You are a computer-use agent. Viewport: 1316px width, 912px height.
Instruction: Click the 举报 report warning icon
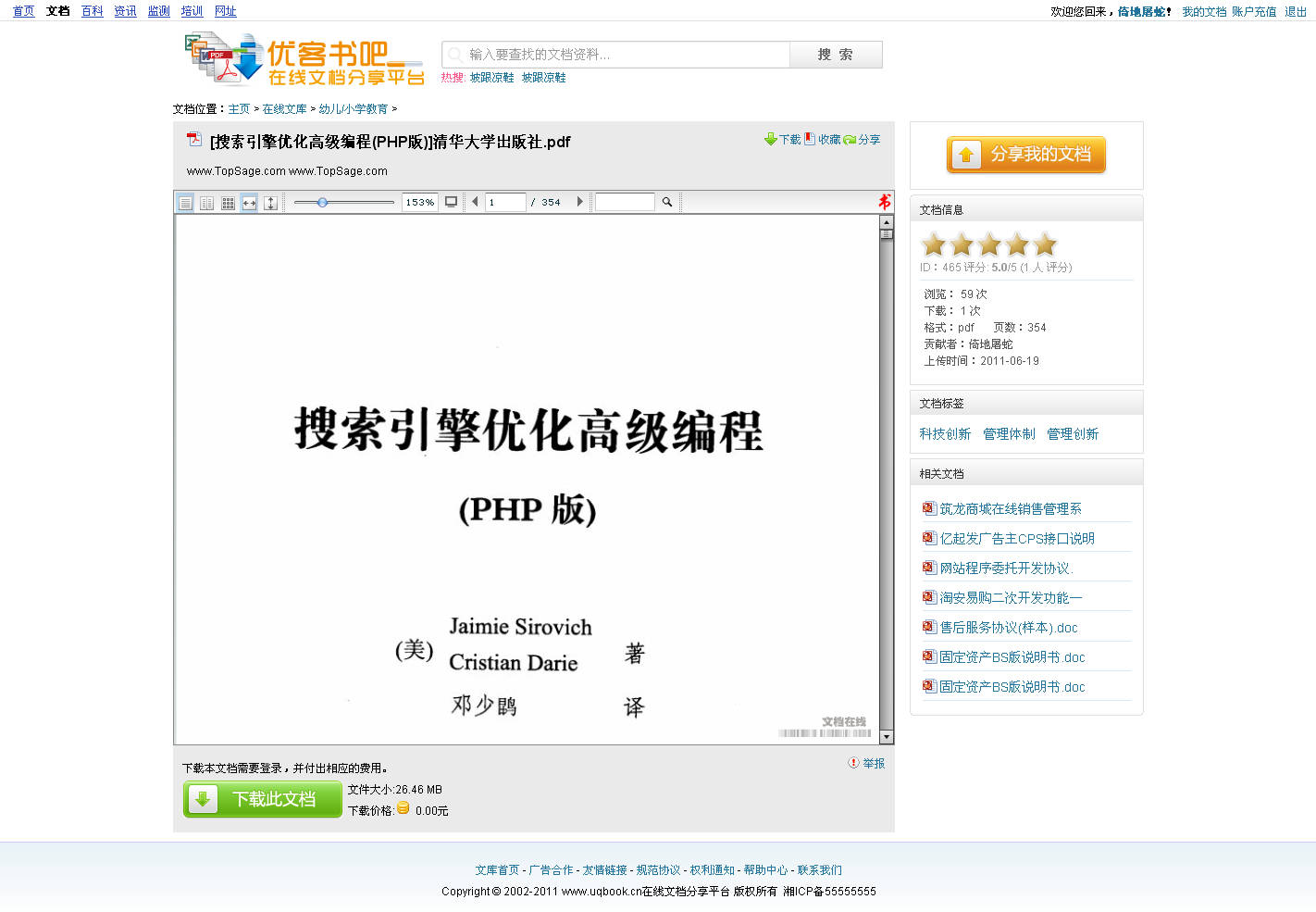click(853, 763)
